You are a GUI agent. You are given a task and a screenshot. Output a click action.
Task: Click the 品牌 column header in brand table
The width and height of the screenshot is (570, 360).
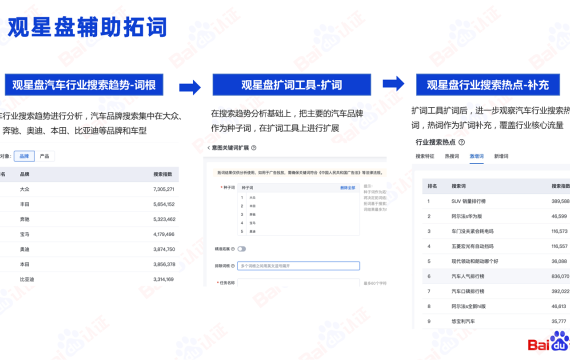click(24, 174)
